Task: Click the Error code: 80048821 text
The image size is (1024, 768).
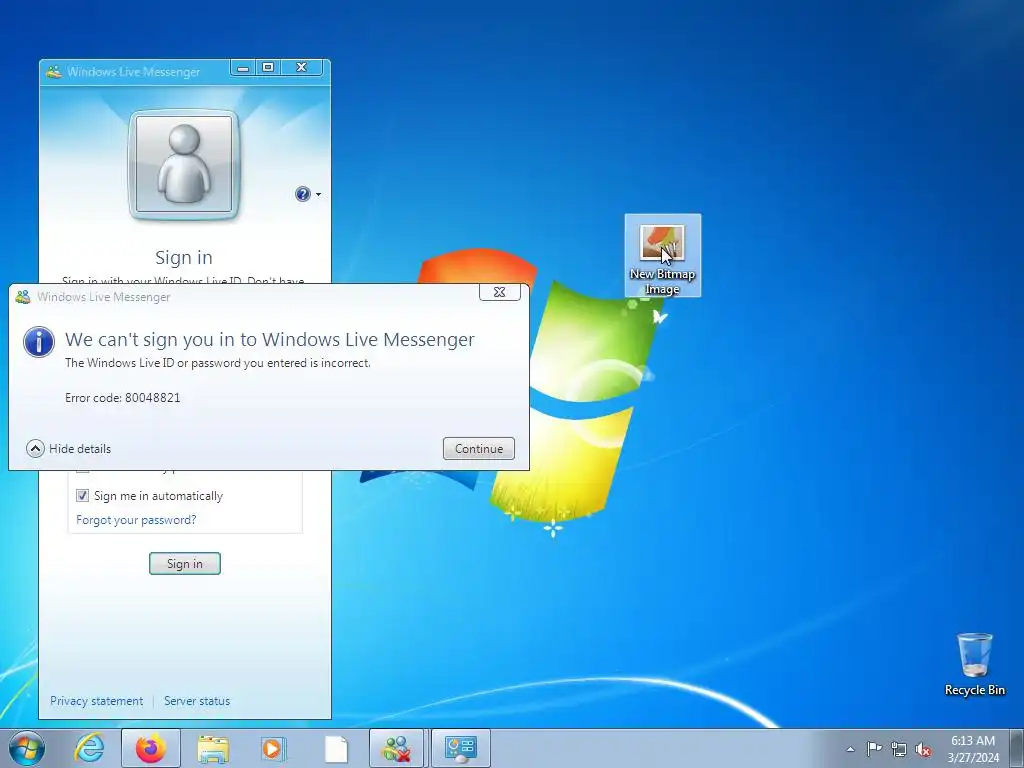Action: click(123, 398)
